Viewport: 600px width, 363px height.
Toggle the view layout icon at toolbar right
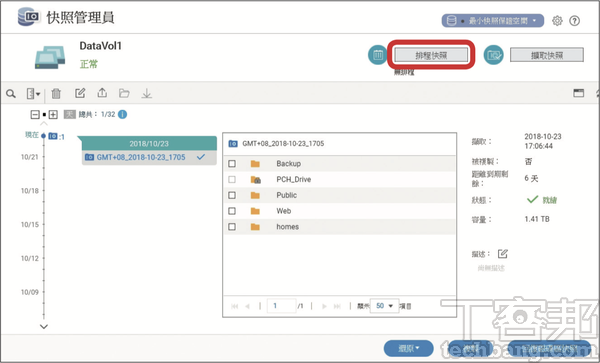(579, 93)
